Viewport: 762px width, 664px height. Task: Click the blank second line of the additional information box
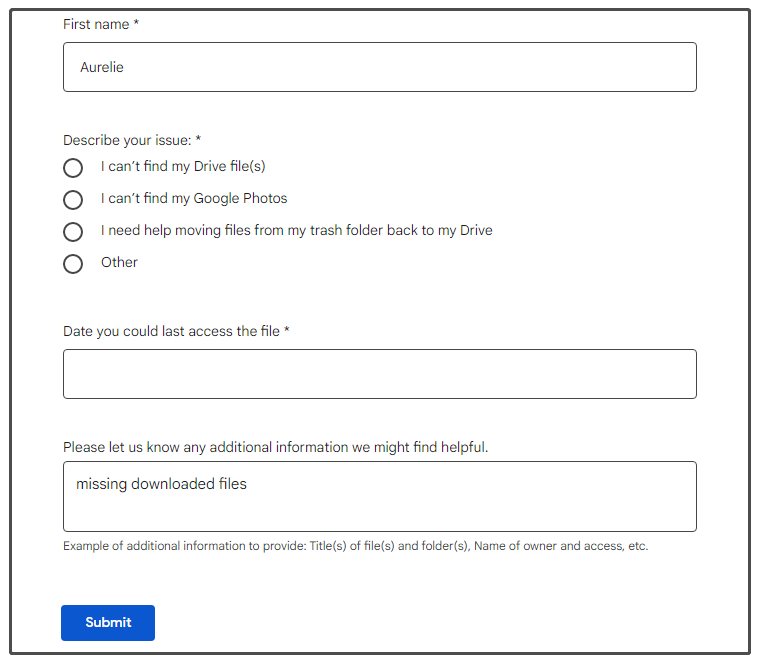380,510
